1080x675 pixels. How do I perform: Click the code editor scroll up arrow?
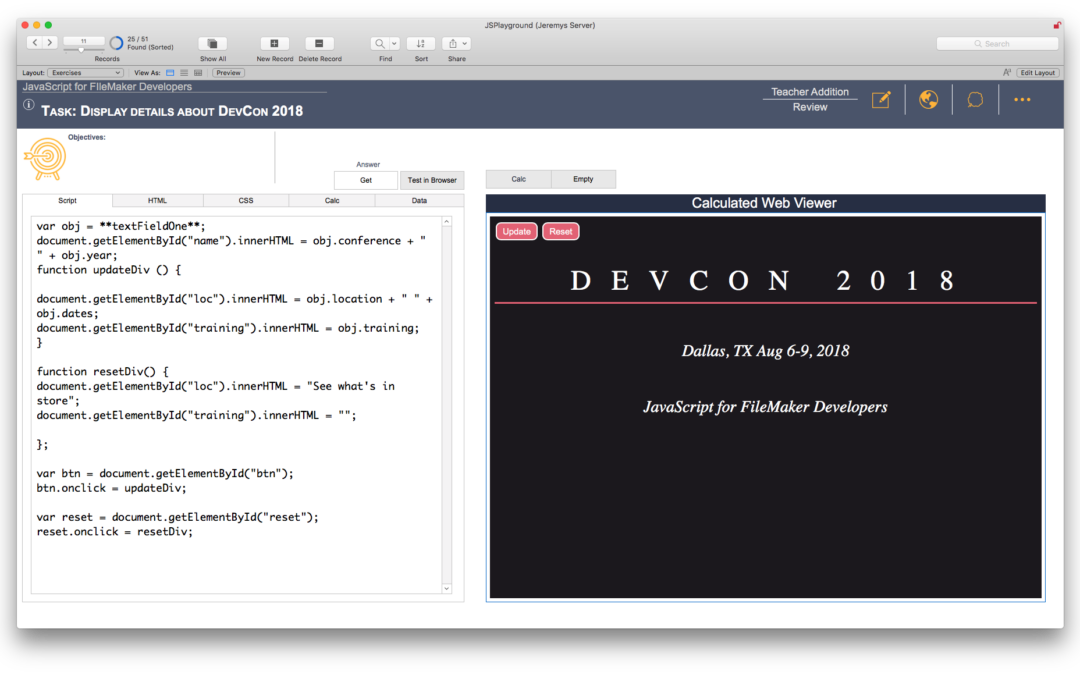446,222
